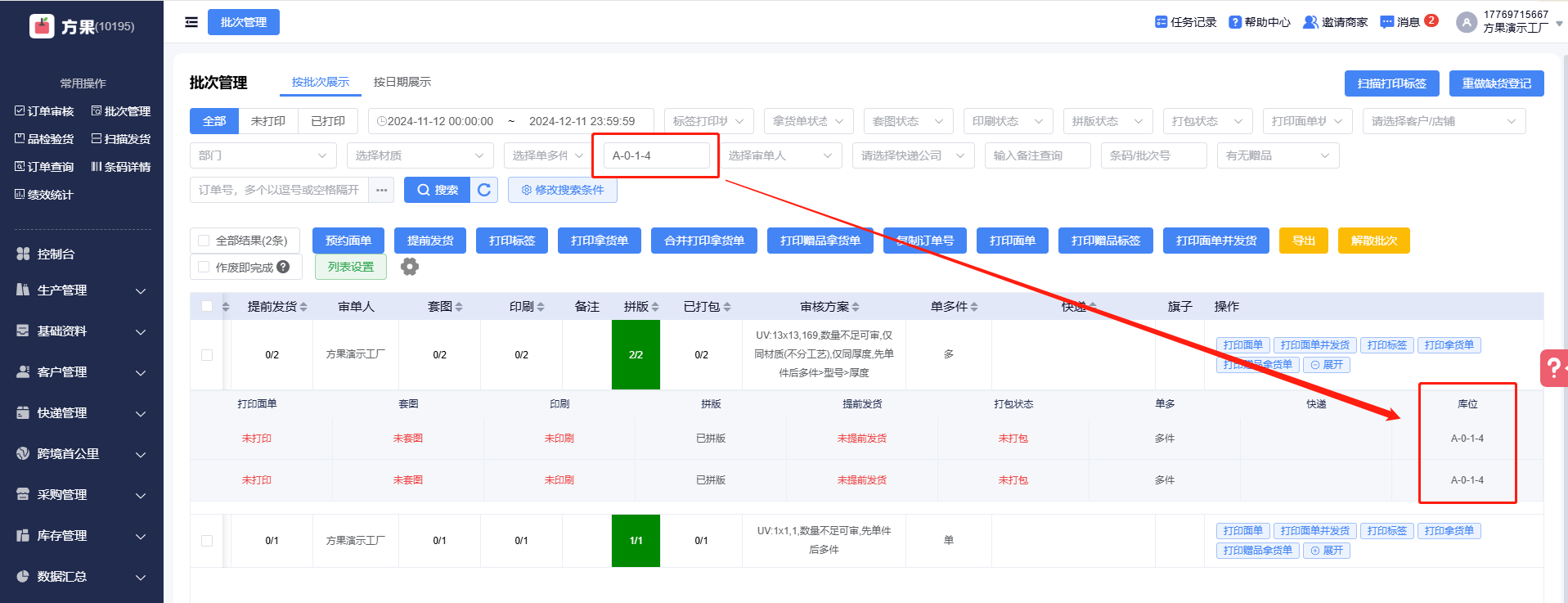
Task: Click the 订单号 search input
Action: tap(280, 190)
